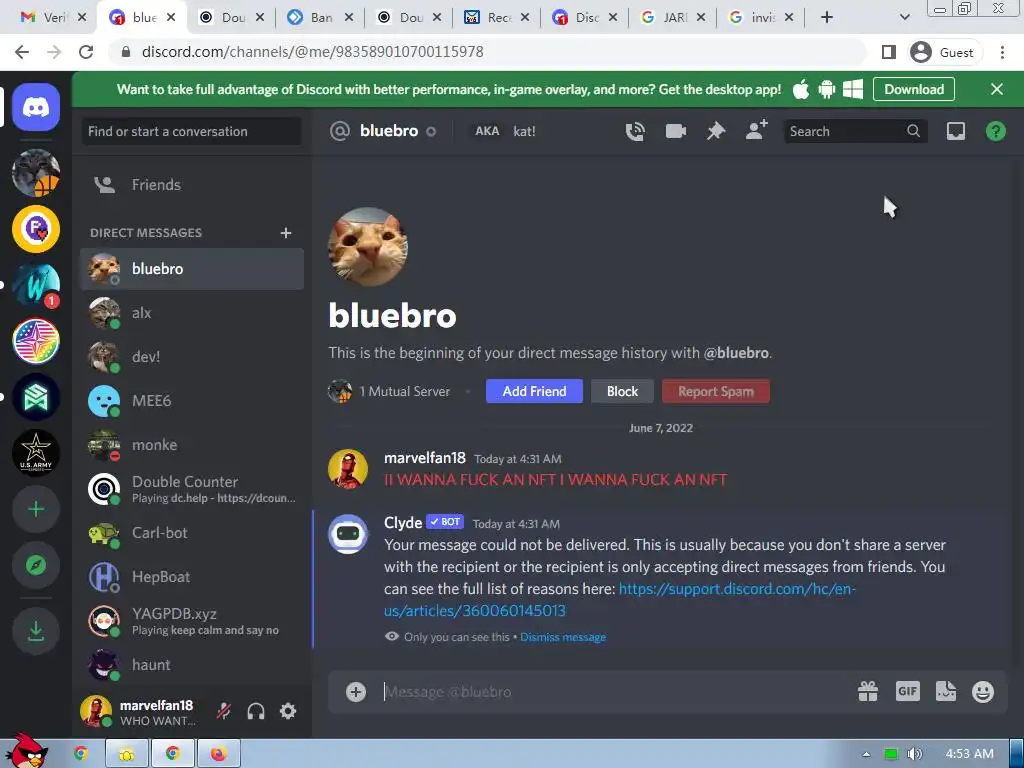Click the Add a Server plus icon

coord(36,509)
